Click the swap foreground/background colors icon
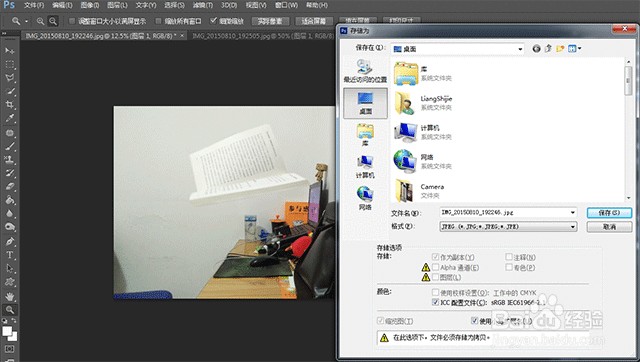The image size is (640, 362). point(14,321)
